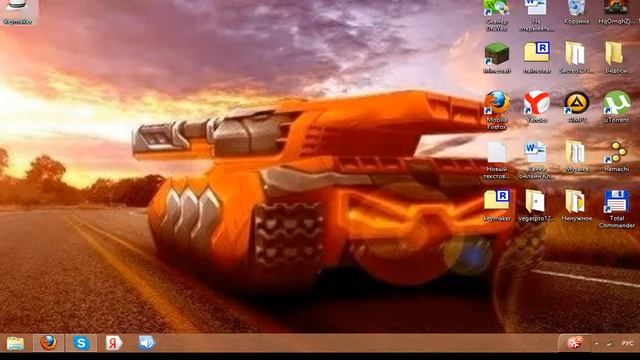Click the red tray icon near the clock area

tap(574, 343)
